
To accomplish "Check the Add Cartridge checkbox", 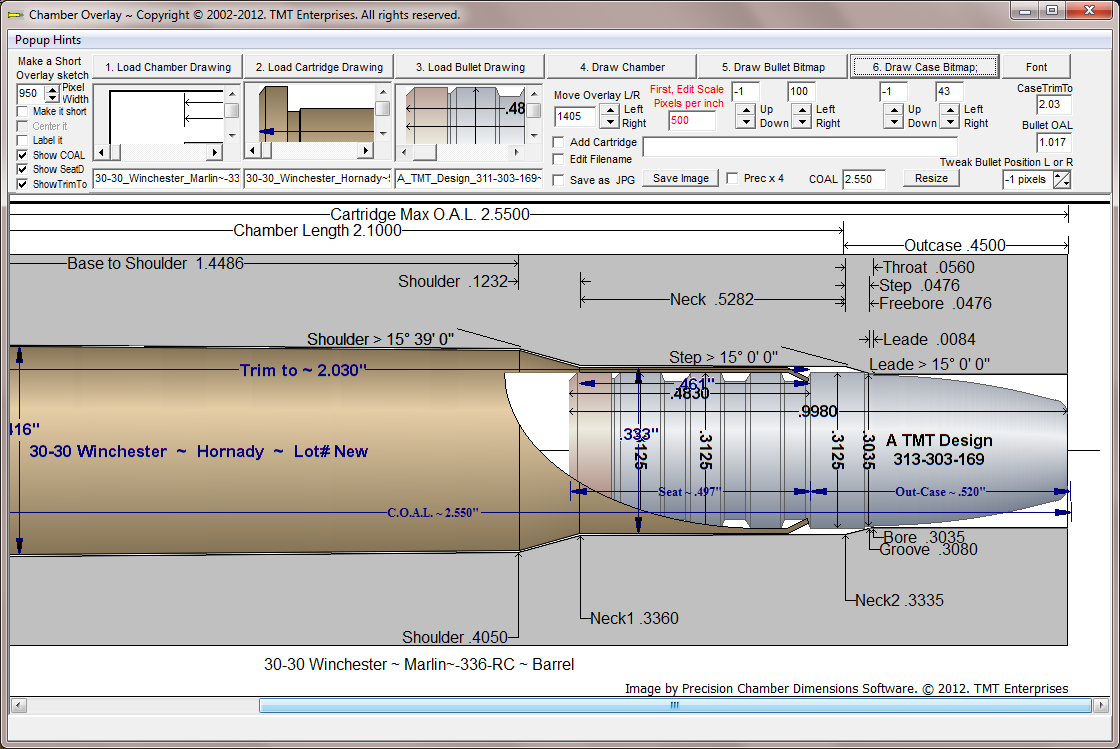I will [x=559, y=142].
